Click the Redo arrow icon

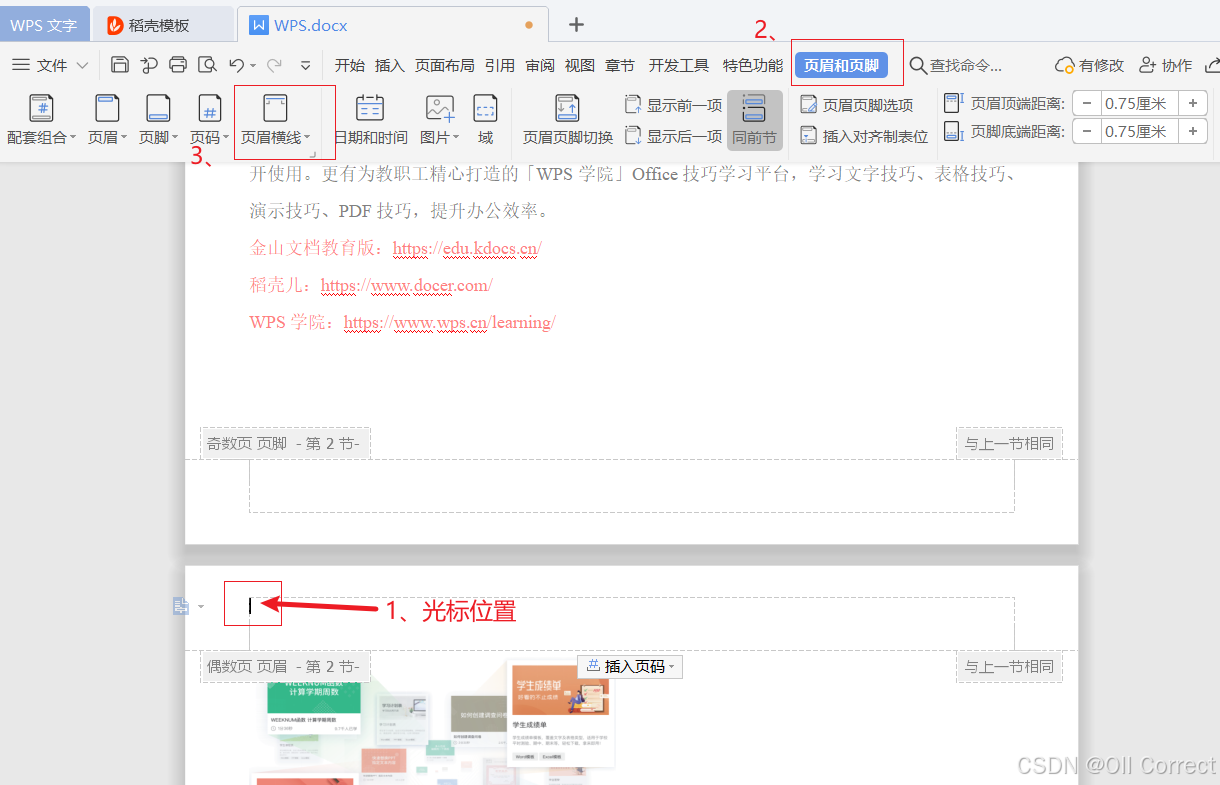pyautogui.click(x=274, y=65)
